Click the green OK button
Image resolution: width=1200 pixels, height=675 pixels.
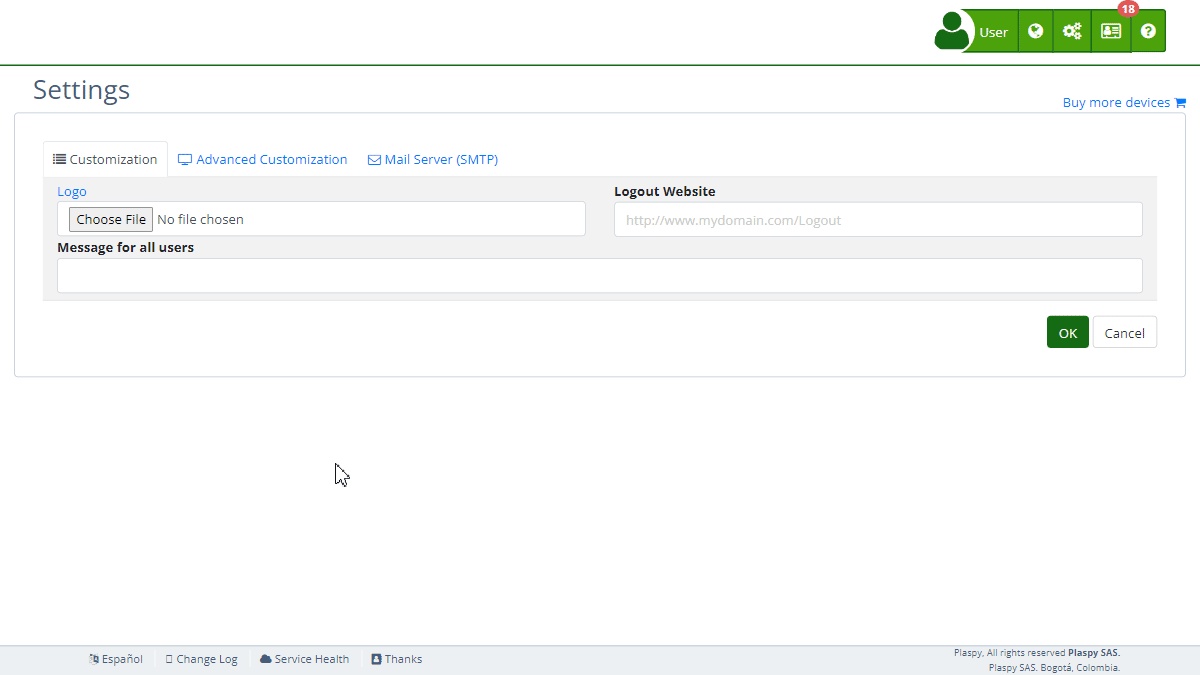(x=1067, y=333)
